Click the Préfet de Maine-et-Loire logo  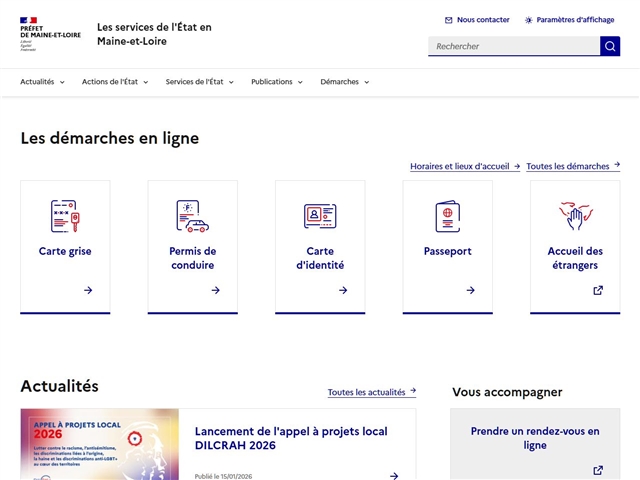tap(50, 33)
